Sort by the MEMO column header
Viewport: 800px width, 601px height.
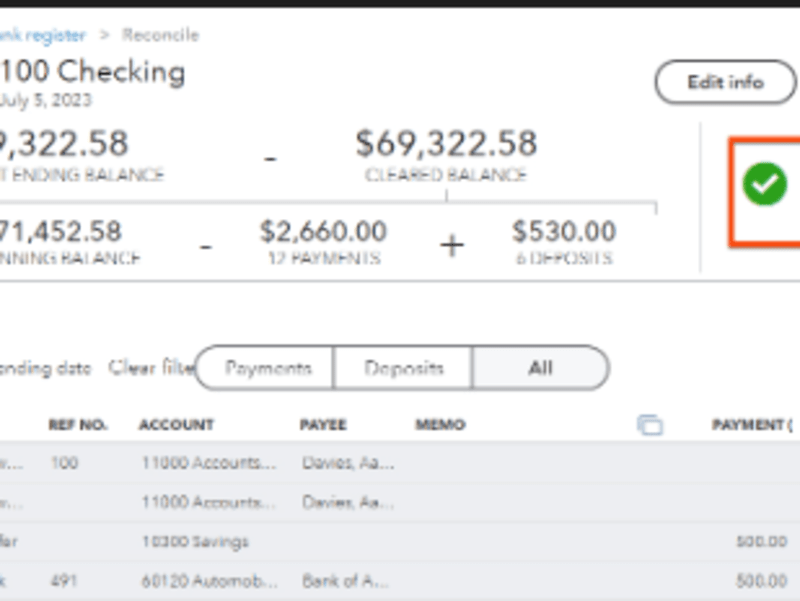[440, 424]
